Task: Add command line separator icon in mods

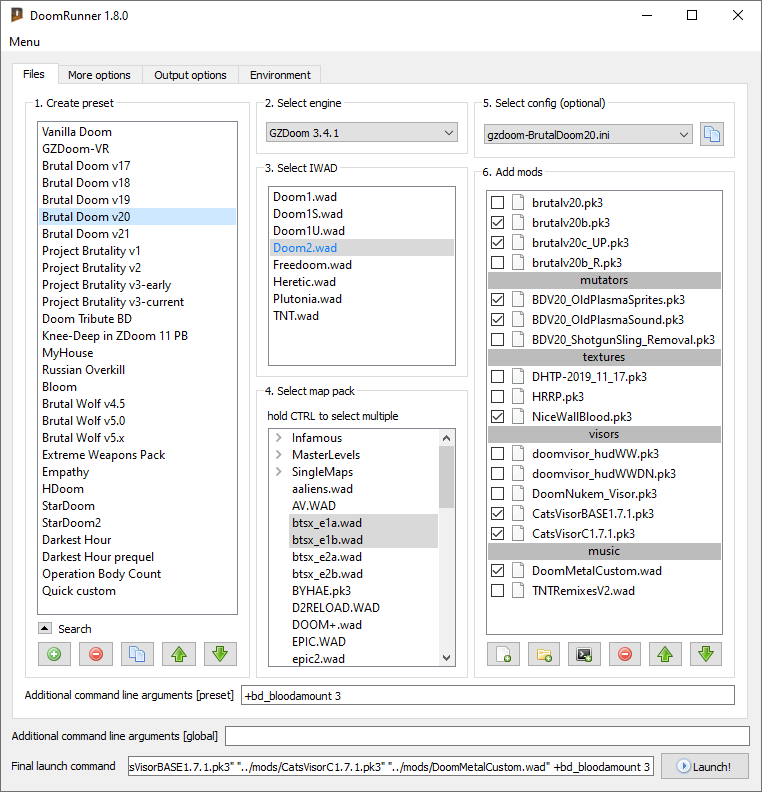Action: coord(584,655)
